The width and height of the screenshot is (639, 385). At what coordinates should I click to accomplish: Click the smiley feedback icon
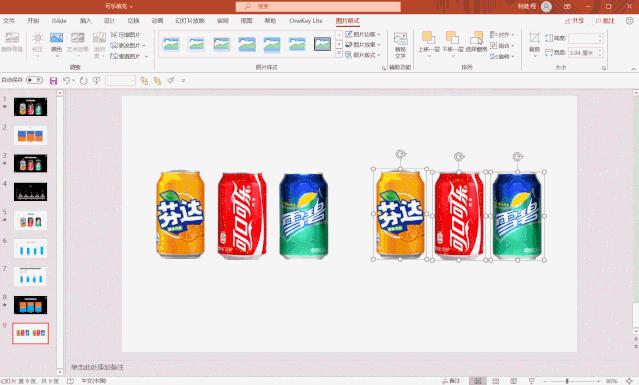(630, 20)
